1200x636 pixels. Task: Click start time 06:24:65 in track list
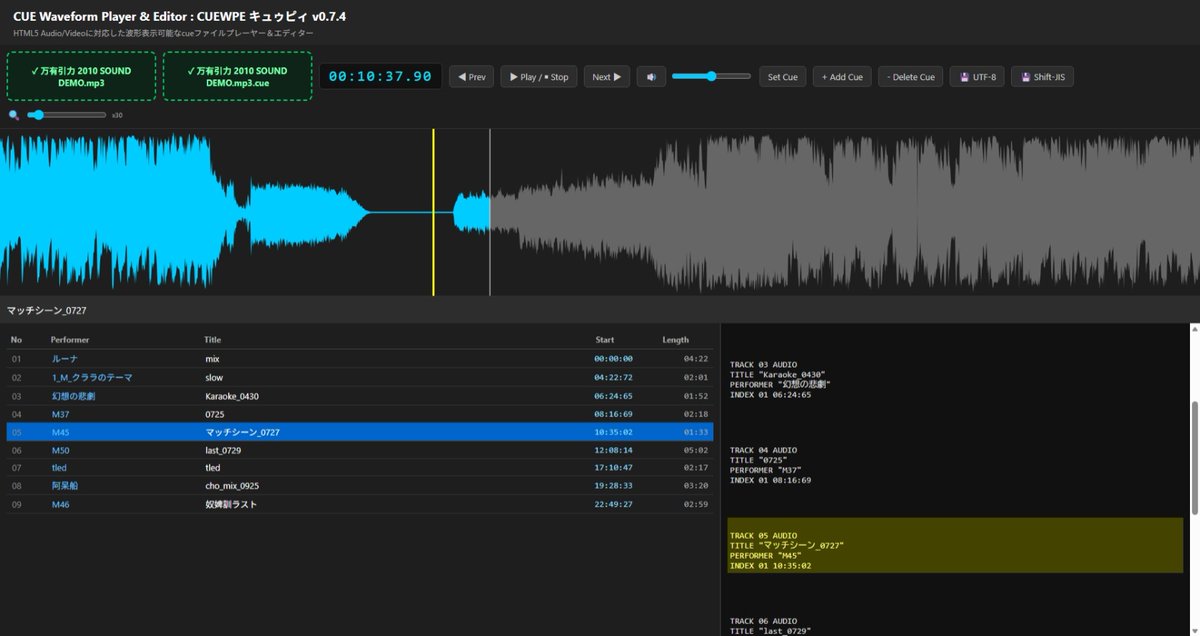pyautogui.click(x=613, y=396)
